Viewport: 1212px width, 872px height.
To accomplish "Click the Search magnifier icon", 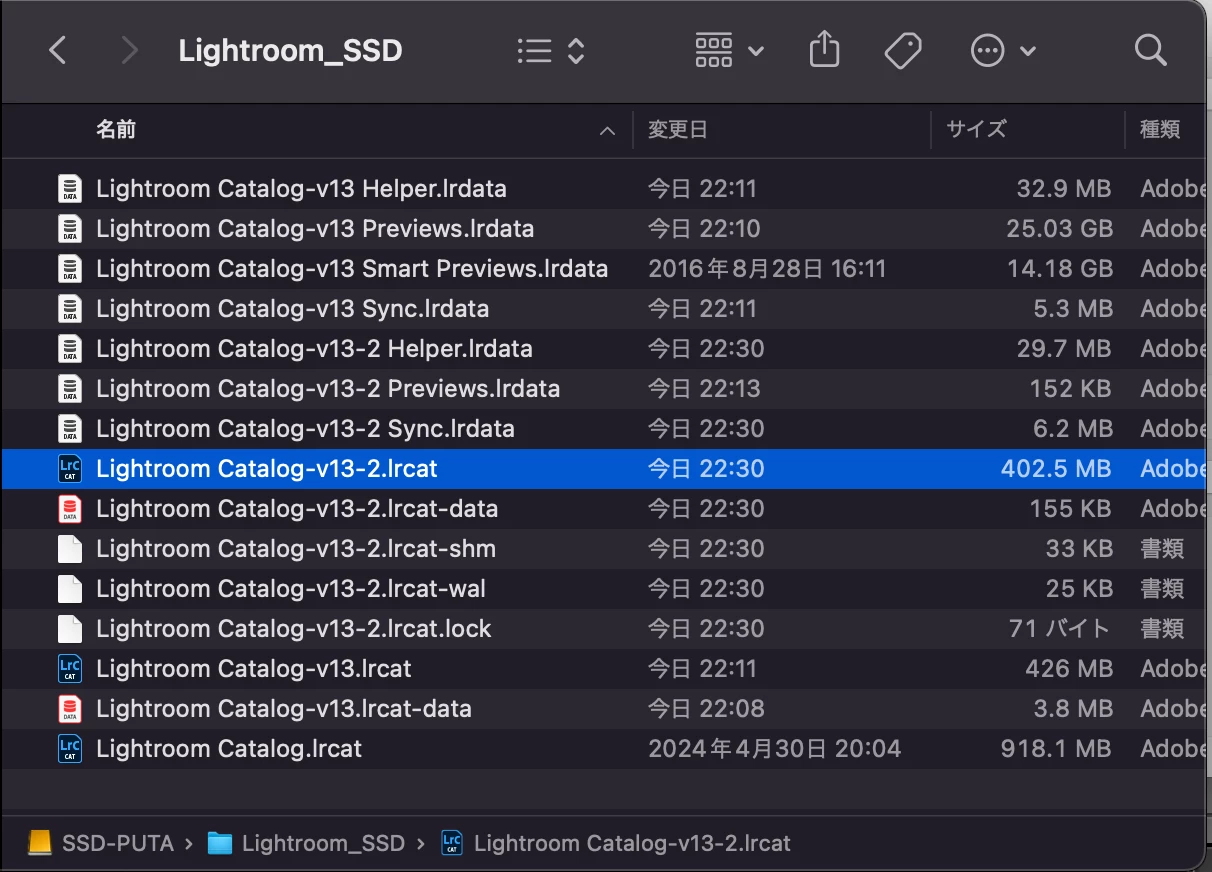I will click(1151, 51).
